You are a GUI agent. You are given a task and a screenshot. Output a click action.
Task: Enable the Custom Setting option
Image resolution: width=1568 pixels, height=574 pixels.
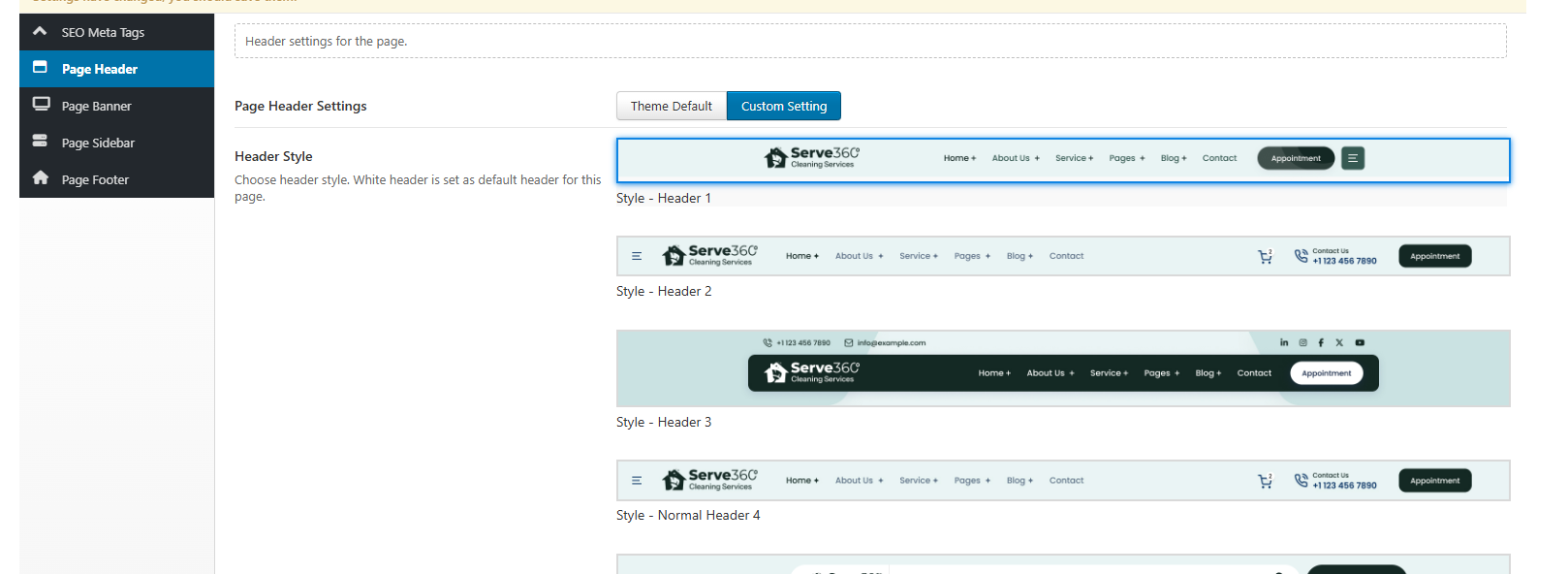[783, 106]
